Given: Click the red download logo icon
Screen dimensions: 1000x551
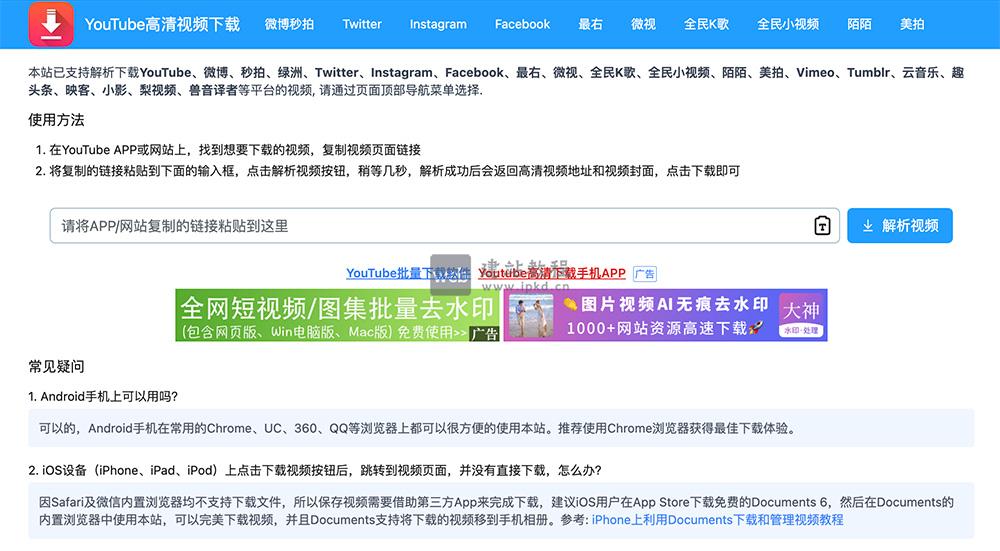Looking at the screenshot, I should [x=51, y=24].
